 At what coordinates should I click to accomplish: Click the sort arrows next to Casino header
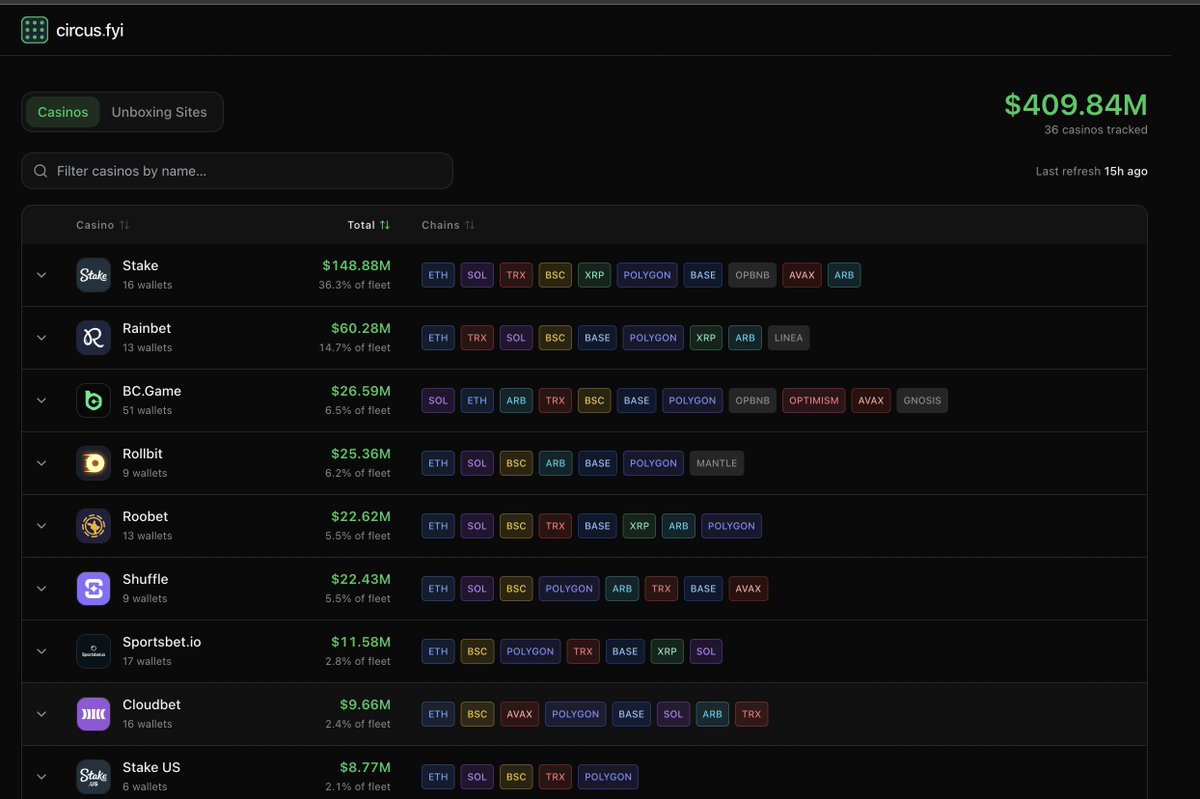click(125, 225)
